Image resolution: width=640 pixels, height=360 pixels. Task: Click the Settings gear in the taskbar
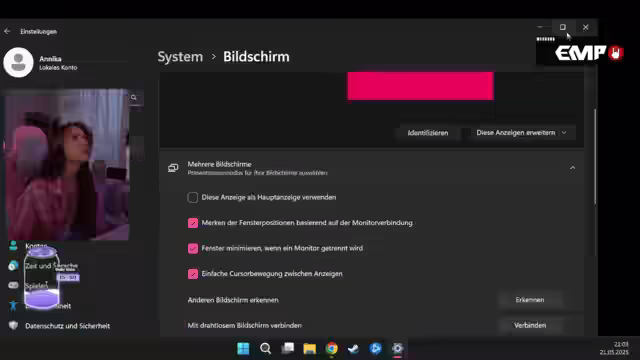(398, 349)
